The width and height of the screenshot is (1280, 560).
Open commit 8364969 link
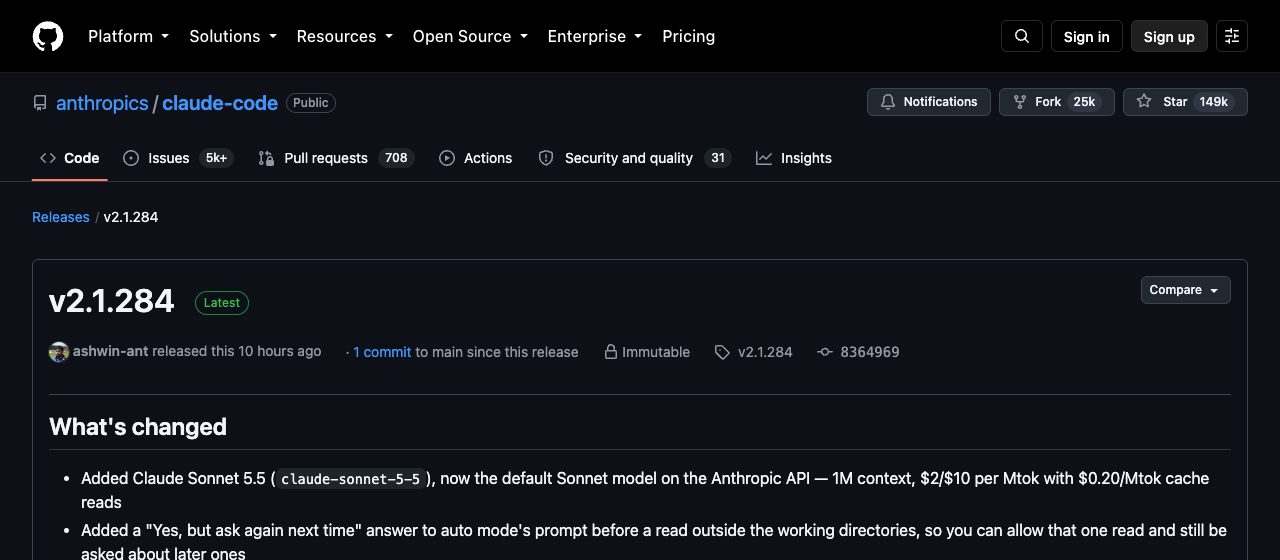tap(870, 352)
